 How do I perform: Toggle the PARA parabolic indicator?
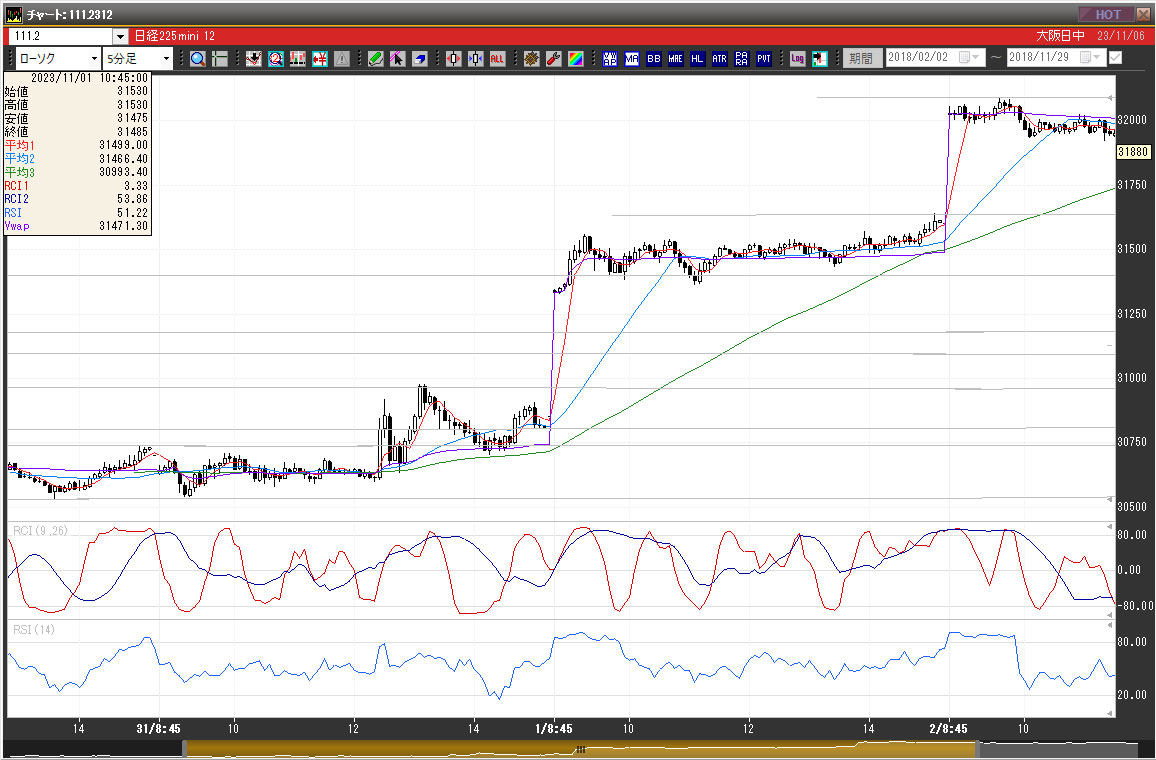[742, 59]
